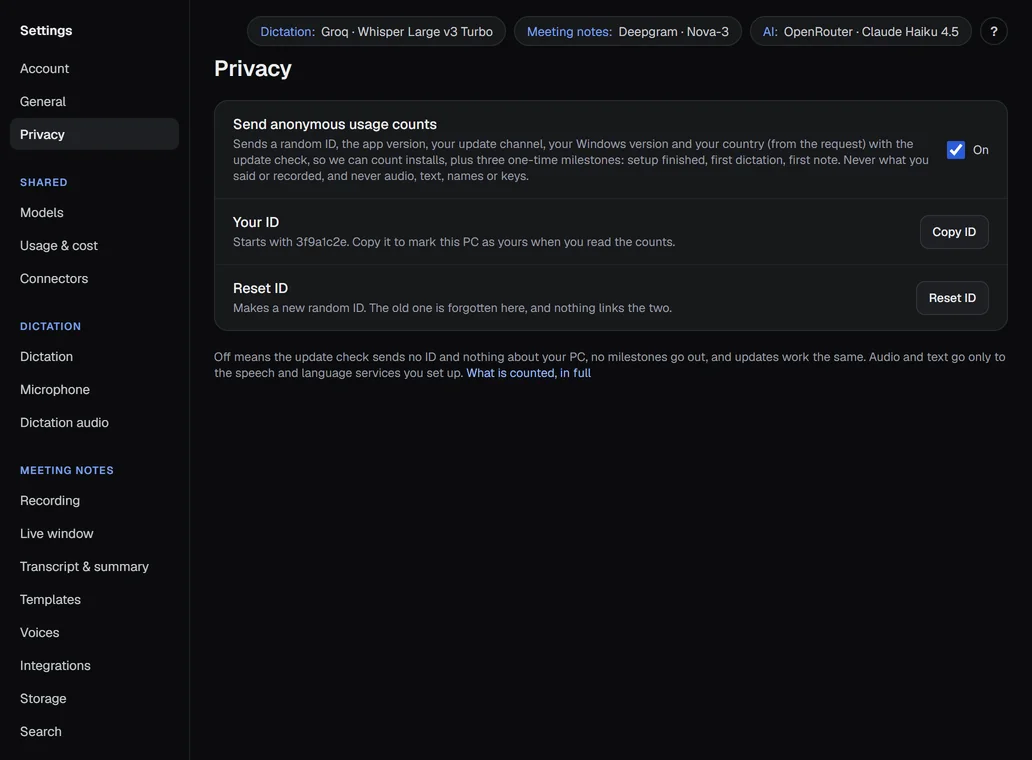
Task: Toggle the anonymous usage counts checkbox
Action: [x=956, y=150]
